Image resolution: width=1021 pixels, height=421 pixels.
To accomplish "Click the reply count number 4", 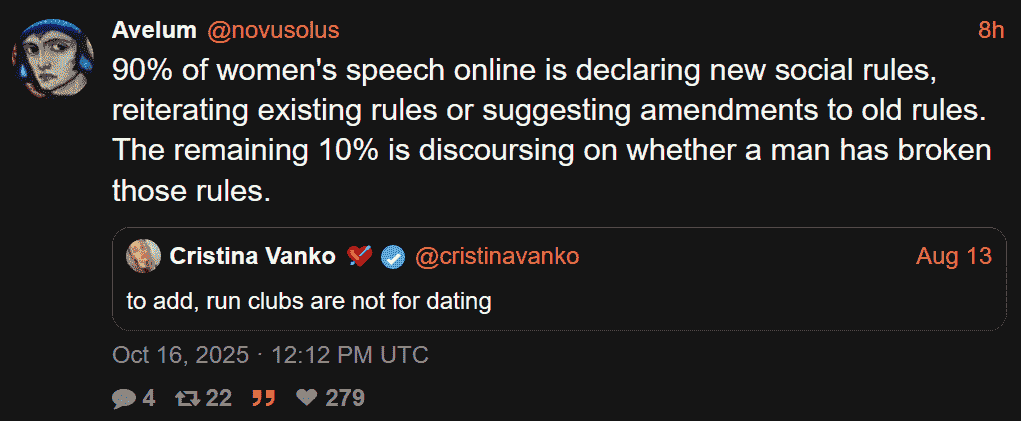I will [148, 398].
